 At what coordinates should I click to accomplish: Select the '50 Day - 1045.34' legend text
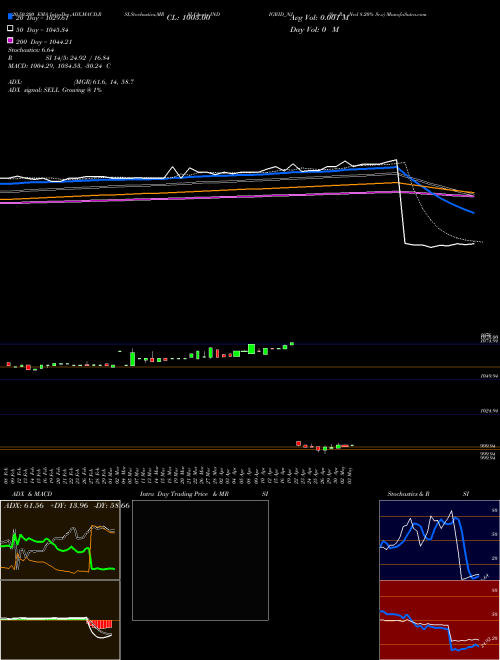coord(42,30)
